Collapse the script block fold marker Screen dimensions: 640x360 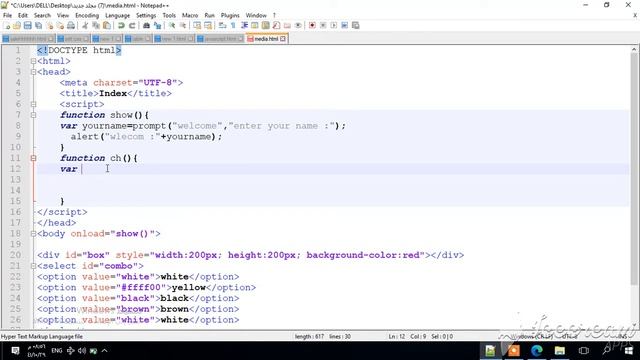[x=33, y=104]
